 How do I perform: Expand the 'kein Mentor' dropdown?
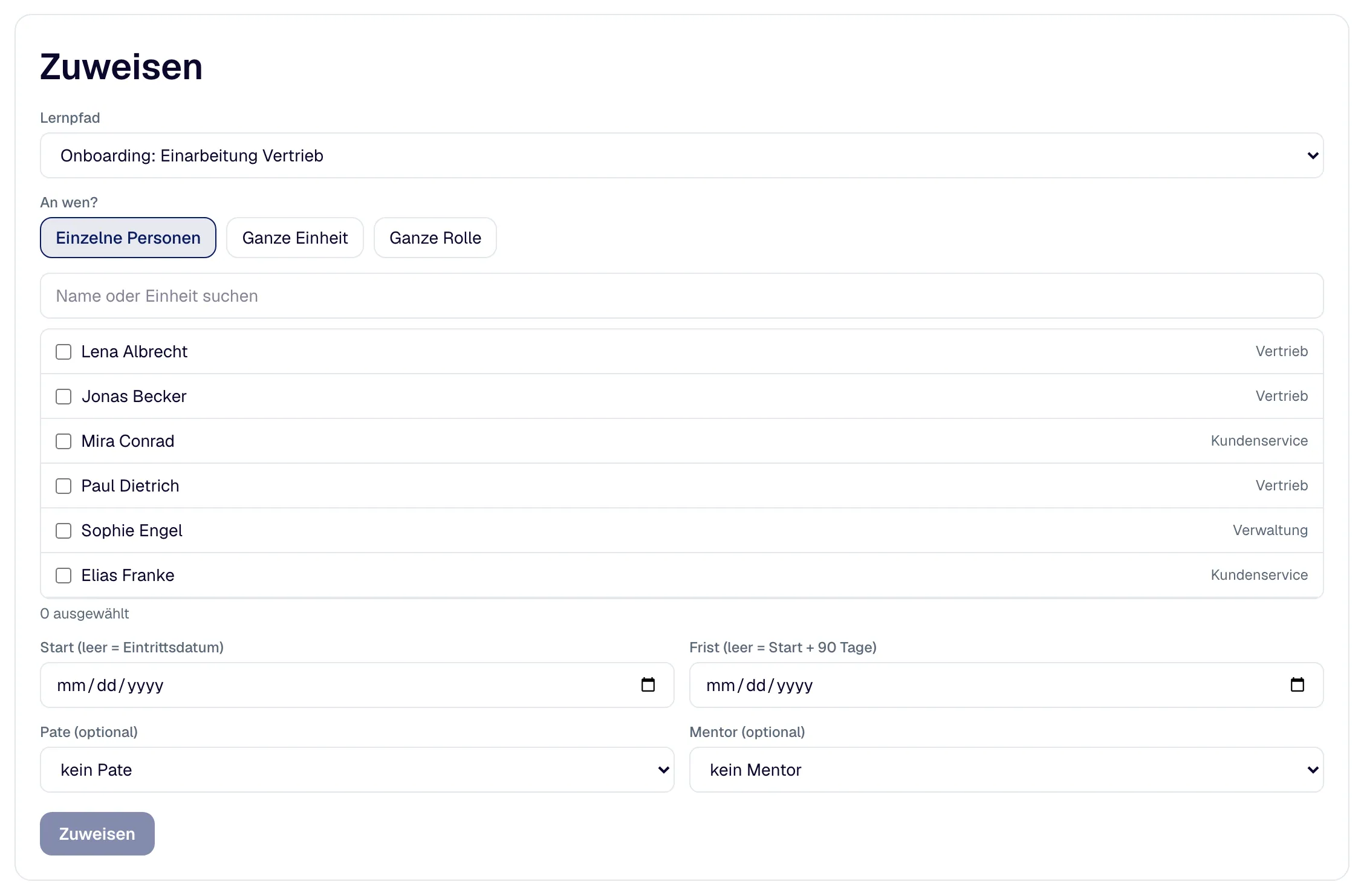tap(1007, 770)
